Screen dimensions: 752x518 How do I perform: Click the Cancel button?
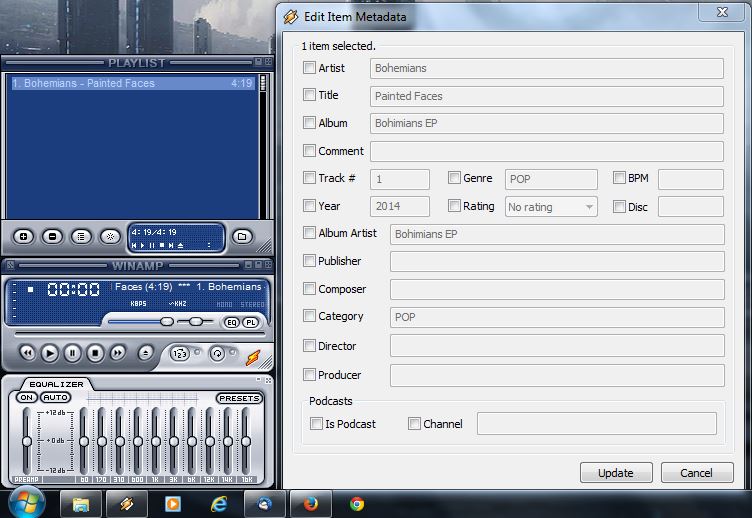[x=696, y=473]
